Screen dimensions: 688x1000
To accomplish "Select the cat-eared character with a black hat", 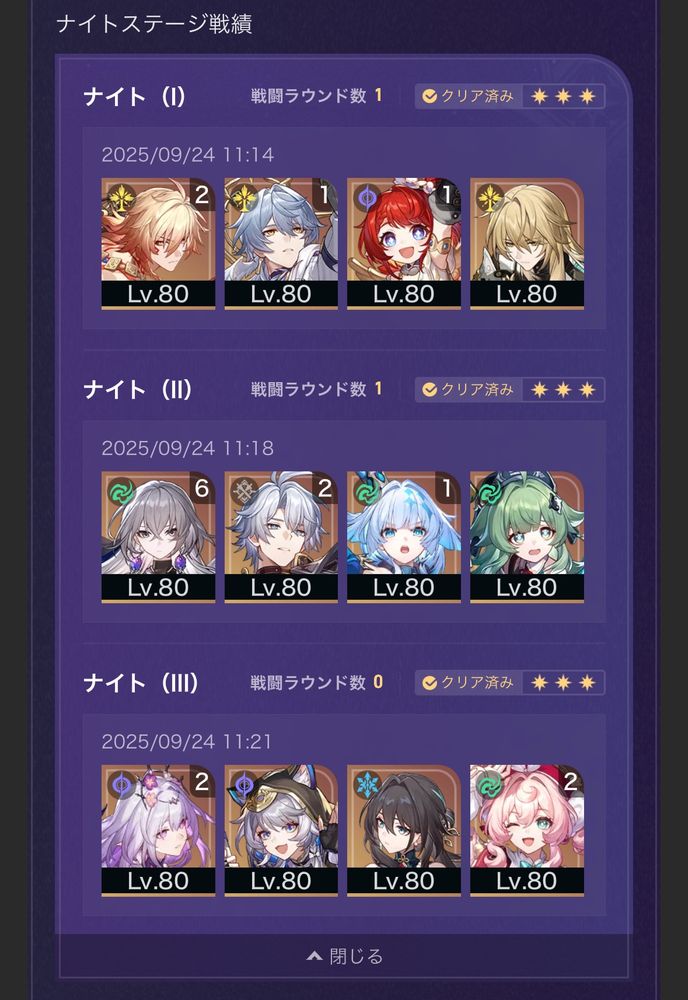I will coord(281,830).
